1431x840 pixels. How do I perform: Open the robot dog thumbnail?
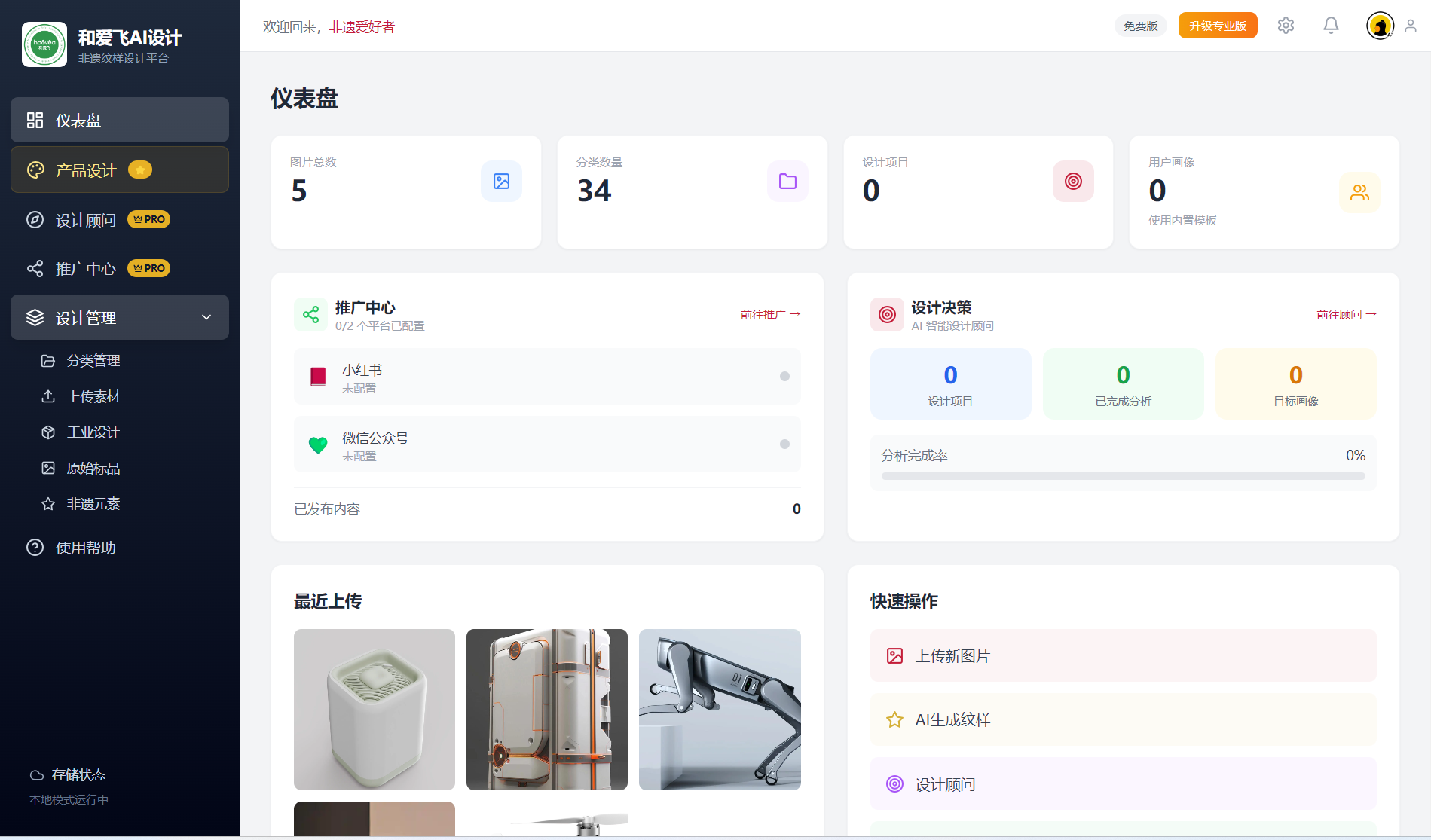(x=720, y=710)
